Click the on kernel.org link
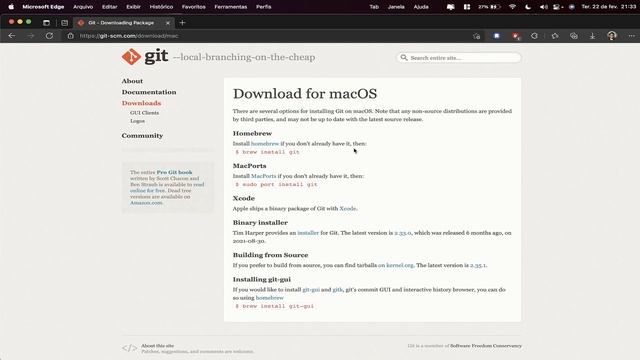 [x=396, y=265]
